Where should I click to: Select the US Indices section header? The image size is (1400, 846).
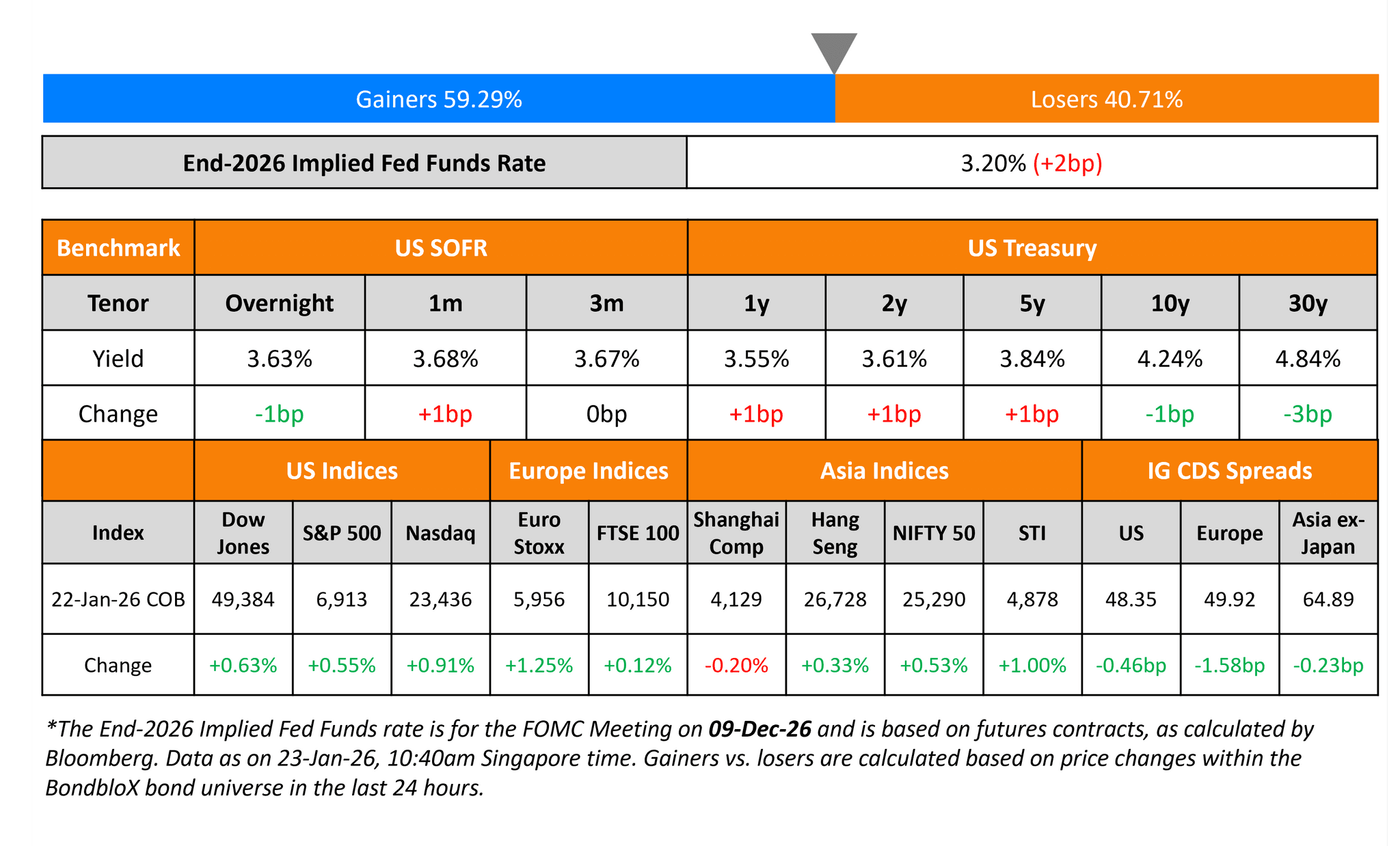click(x=342, y=471)
